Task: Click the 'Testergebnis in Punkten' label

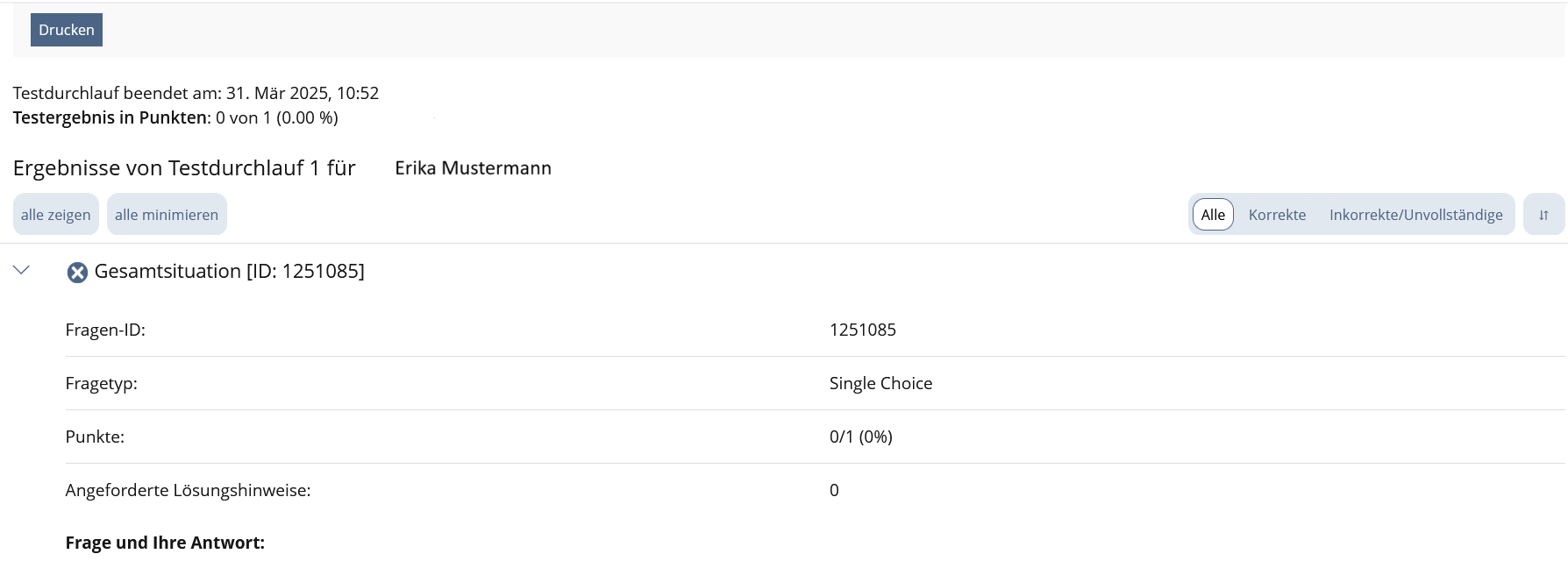Action: tap(110, 117)
